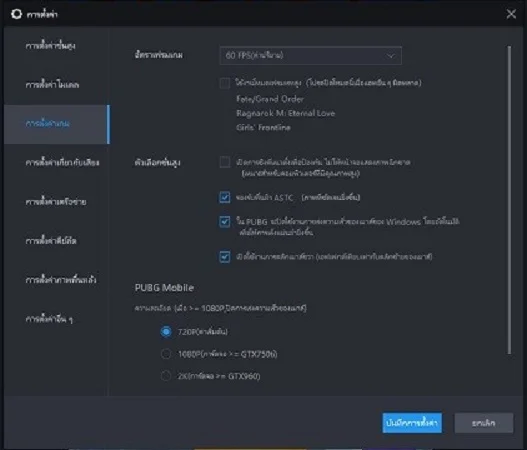Click the vertical scrollbar on the right
This screenshot has height=450, width=527.
(x=510, y=200)
